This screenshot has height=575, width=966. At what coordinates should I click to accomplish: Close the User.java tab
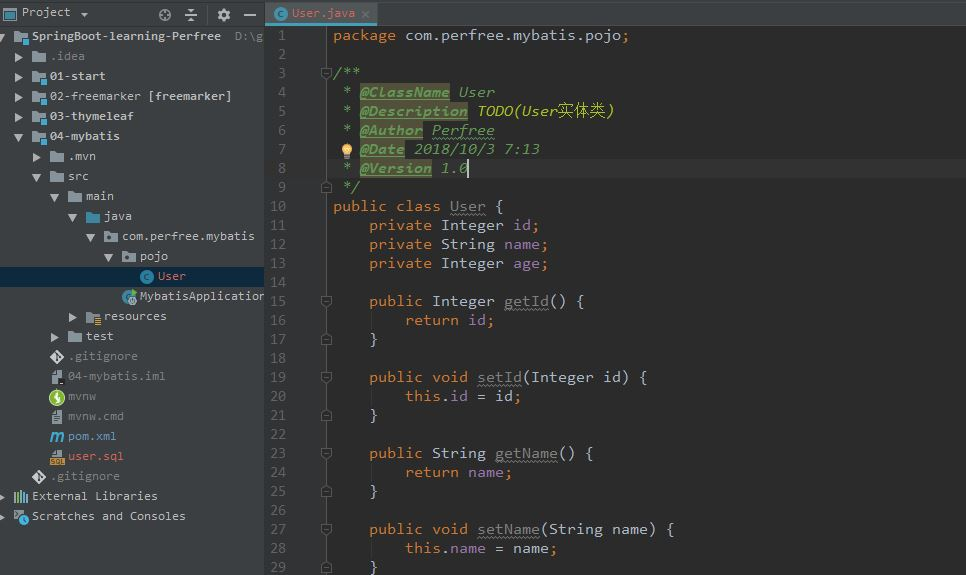[366, 14]
